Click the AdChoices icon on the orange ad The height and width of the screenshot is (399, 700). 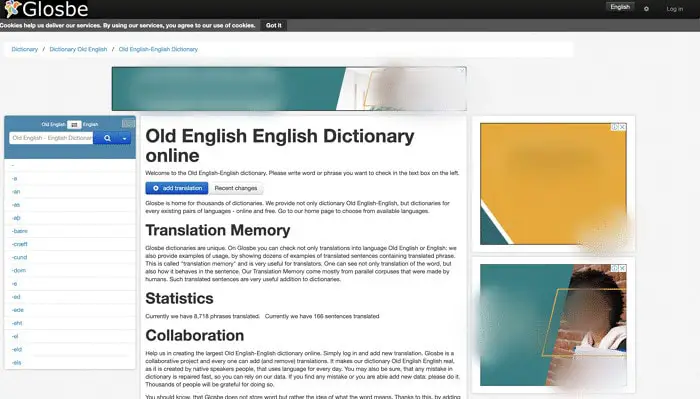[x=615, y=127]
